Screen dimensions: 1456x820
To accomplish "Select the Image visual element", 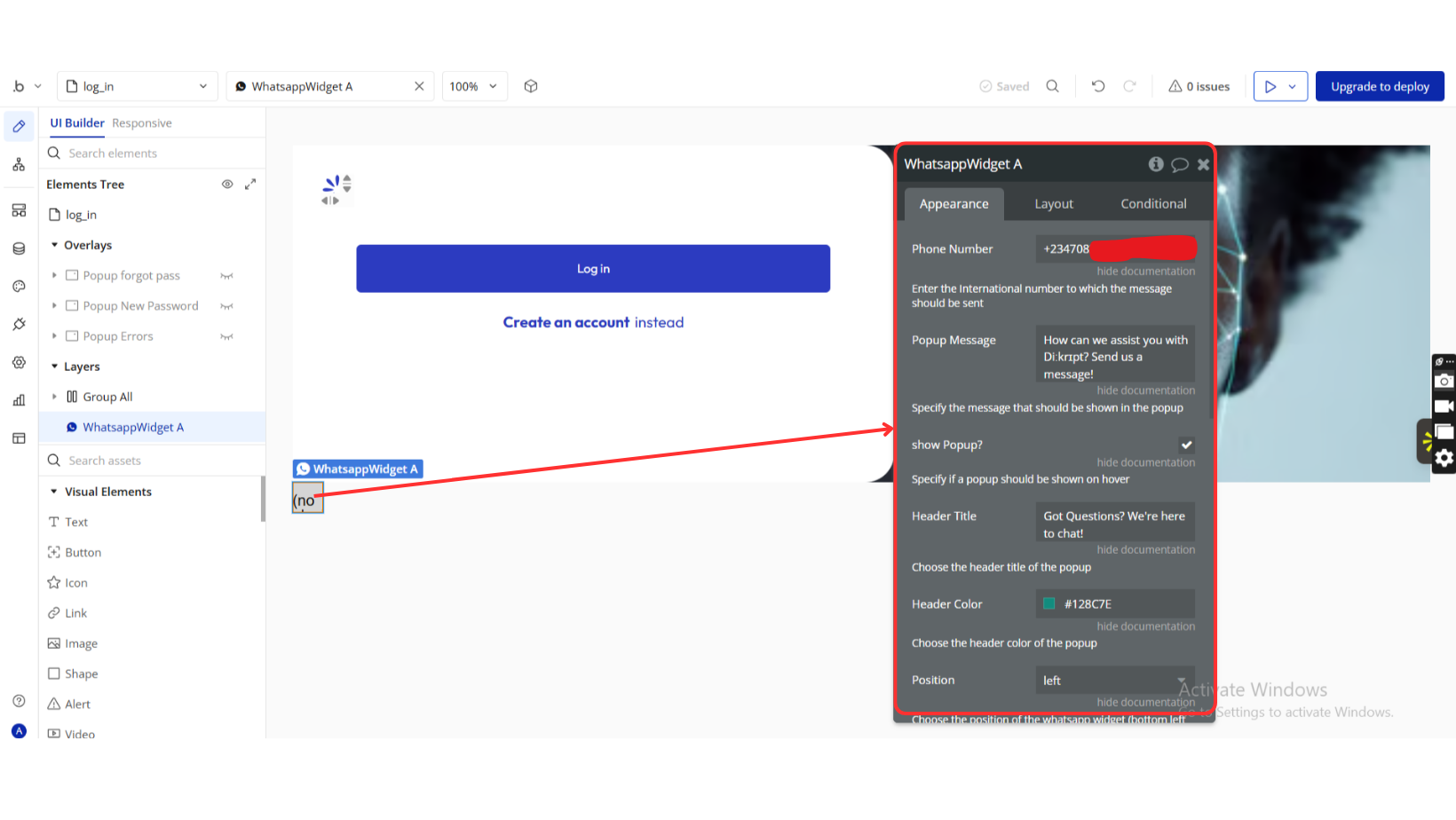I will point(73,643).
